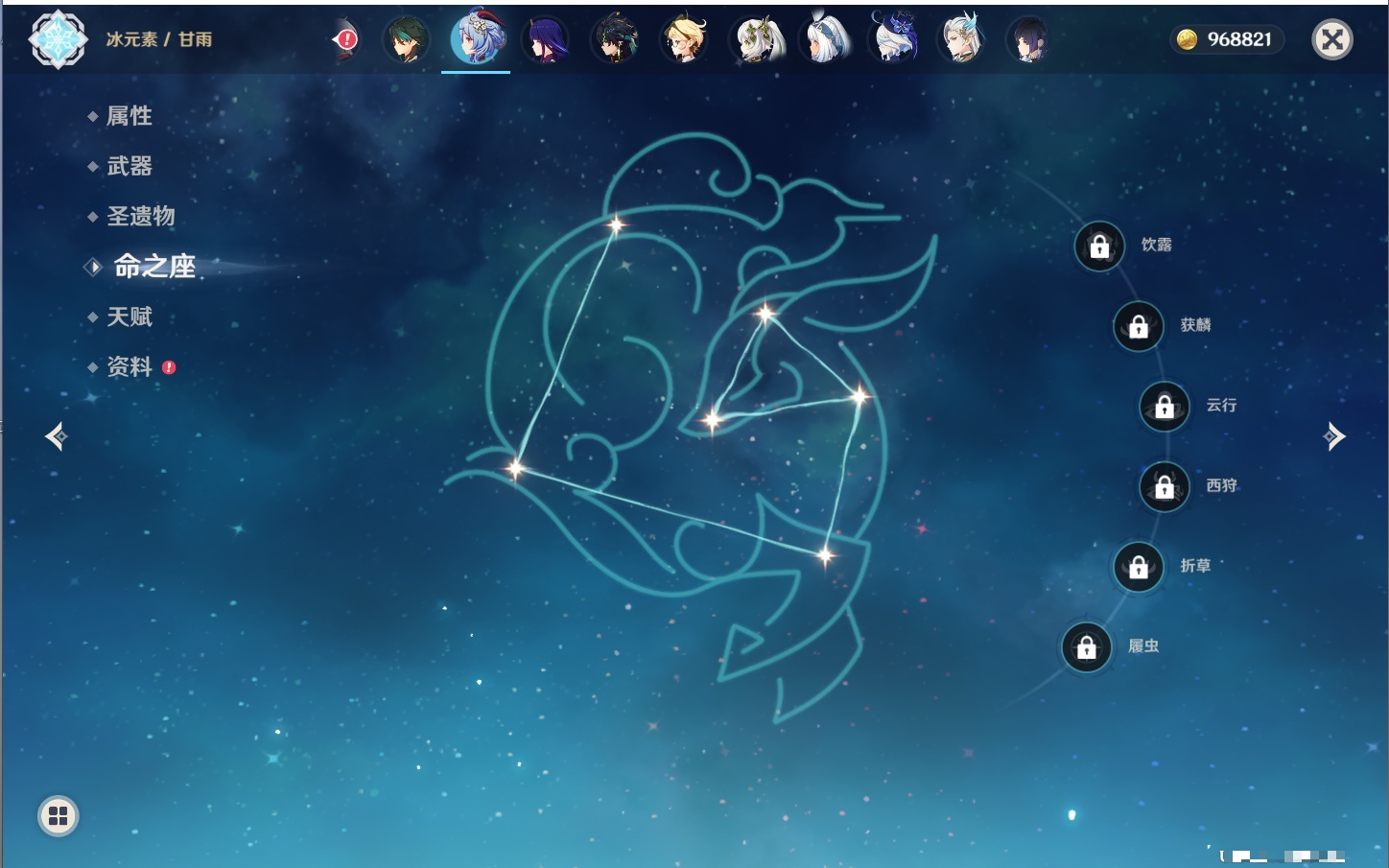This screenshot has width=1389, height=868.
Task: Click the locked 获麟 constellation node
Action: click(x=1139, y=326)
